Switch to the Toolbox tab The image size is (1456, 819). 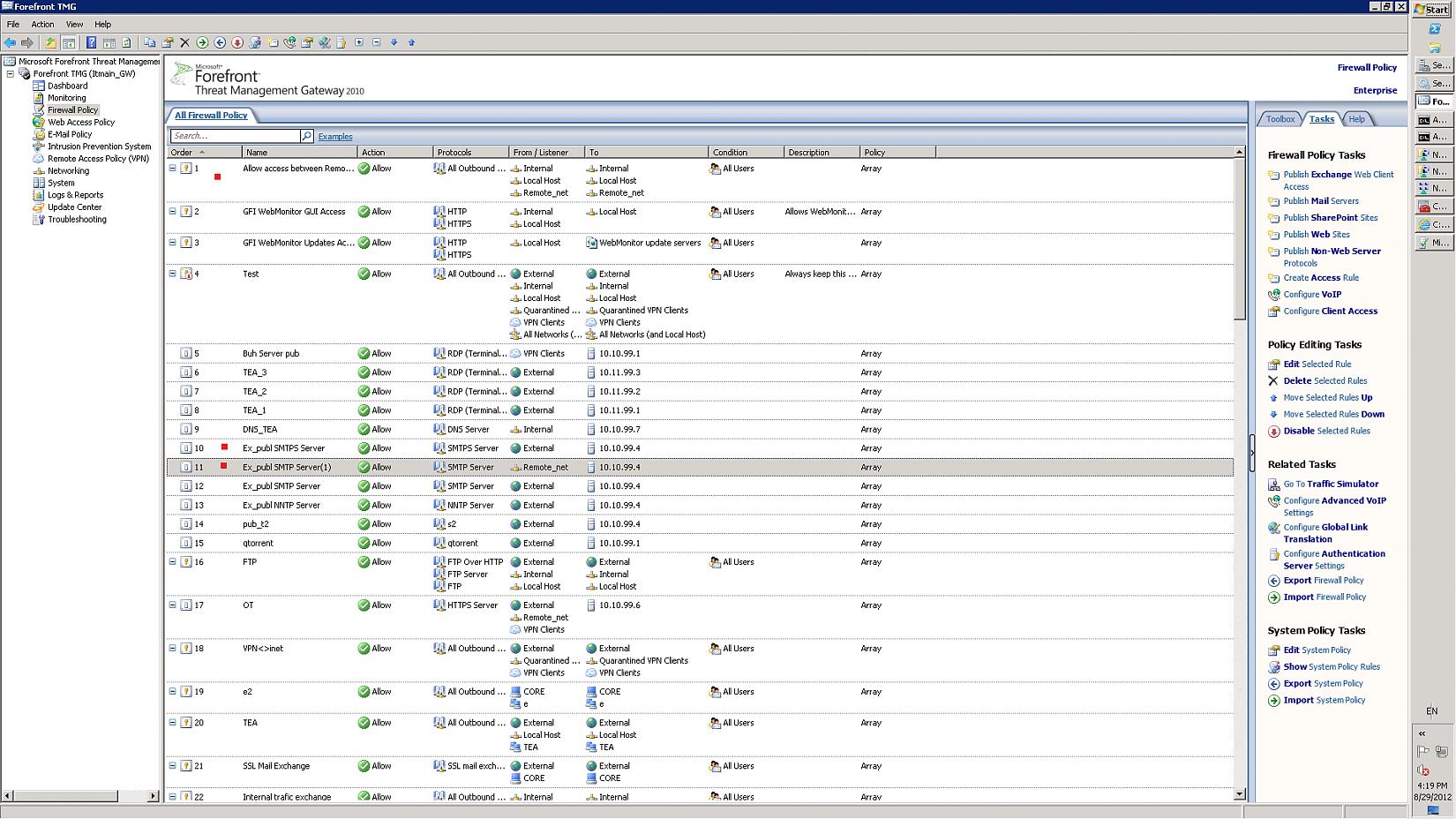coord(1280,119)
